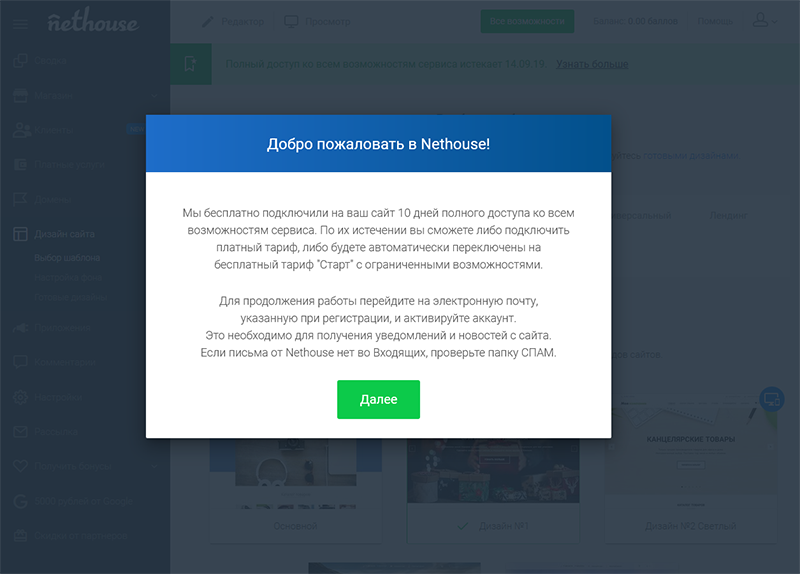The width and height of the screenshot is (800, 574).
Task: Open Комментарии in the sidebar
Action: coord(65,362)
